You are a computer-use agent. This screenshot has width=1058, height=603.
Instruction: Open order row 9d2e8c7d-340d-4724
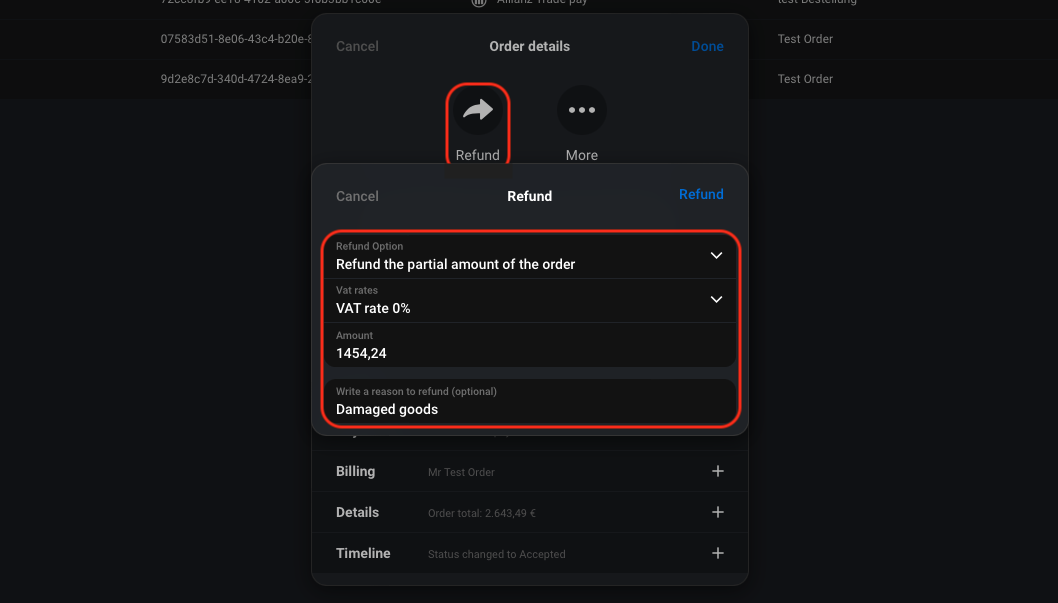point(236,79)
